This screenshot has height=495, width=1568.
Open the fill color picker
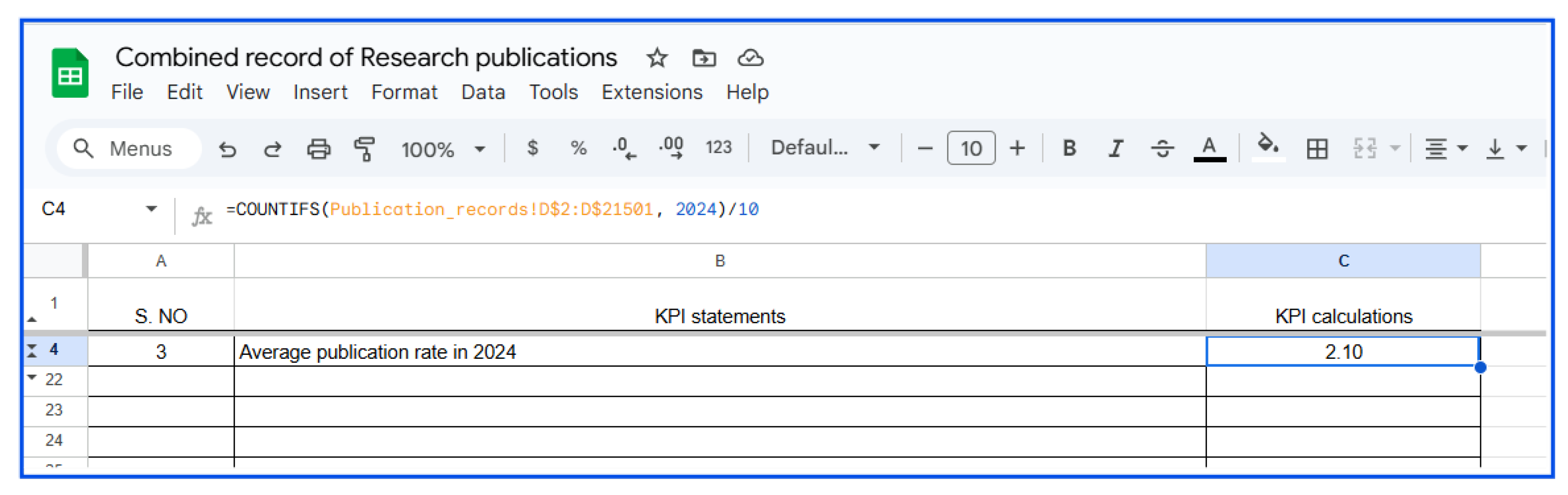[1268, 147]
